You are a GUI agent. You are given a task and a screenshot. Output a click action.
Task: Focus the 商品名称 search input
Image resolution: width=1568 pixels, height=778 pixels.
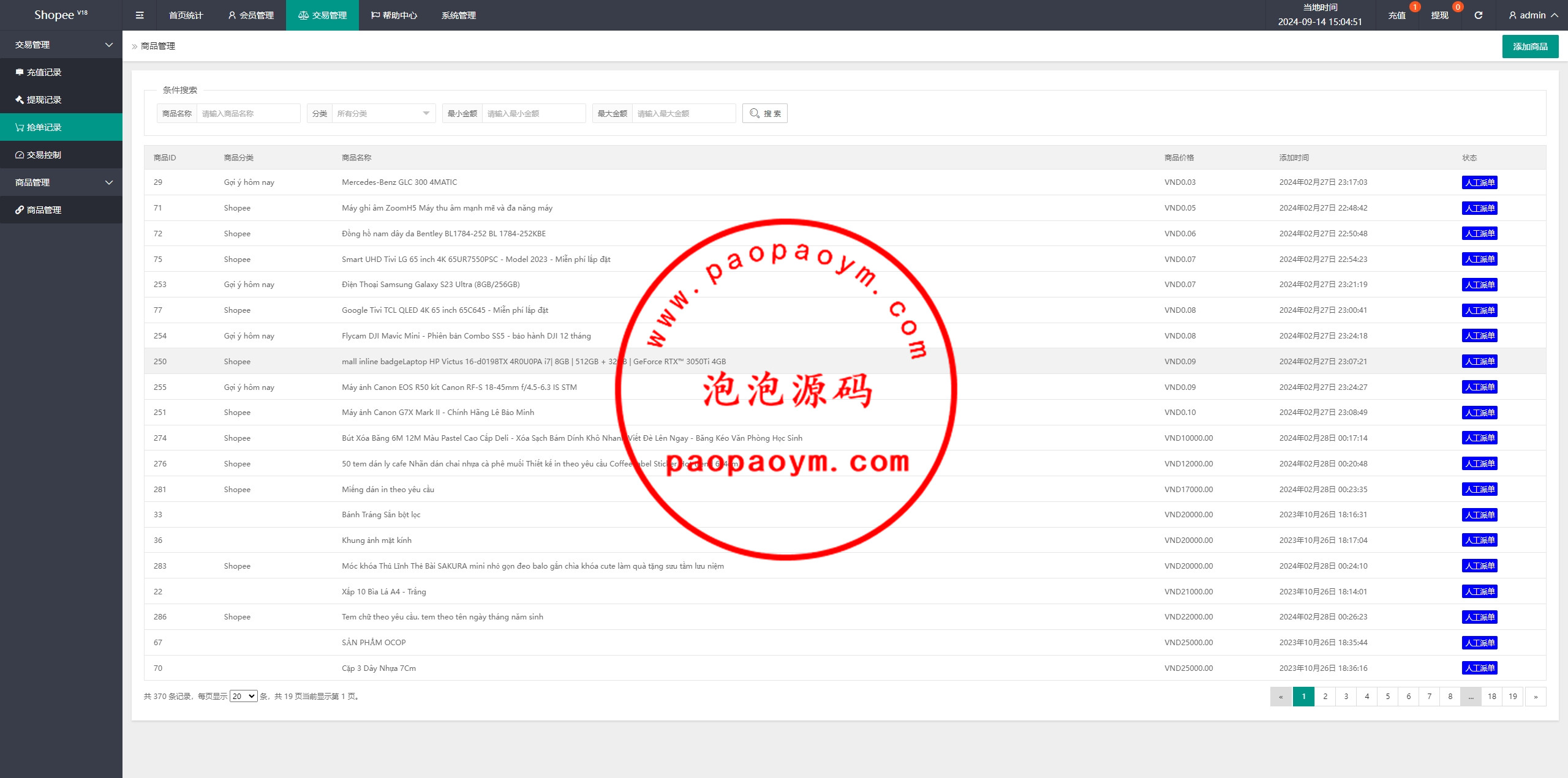point(248,113)
